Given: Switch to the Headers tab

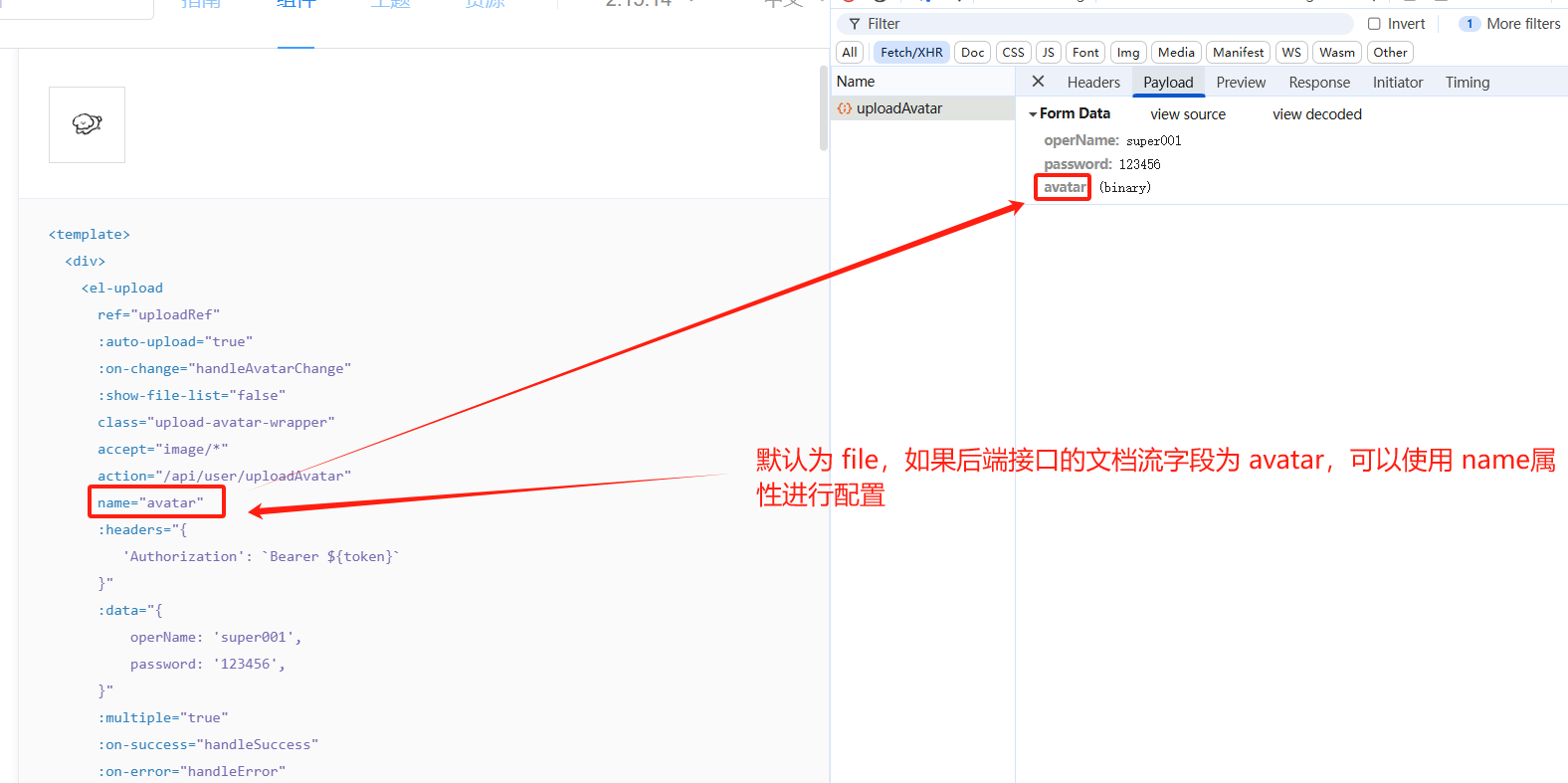Looking at the screenshot, I should 1093,83.
